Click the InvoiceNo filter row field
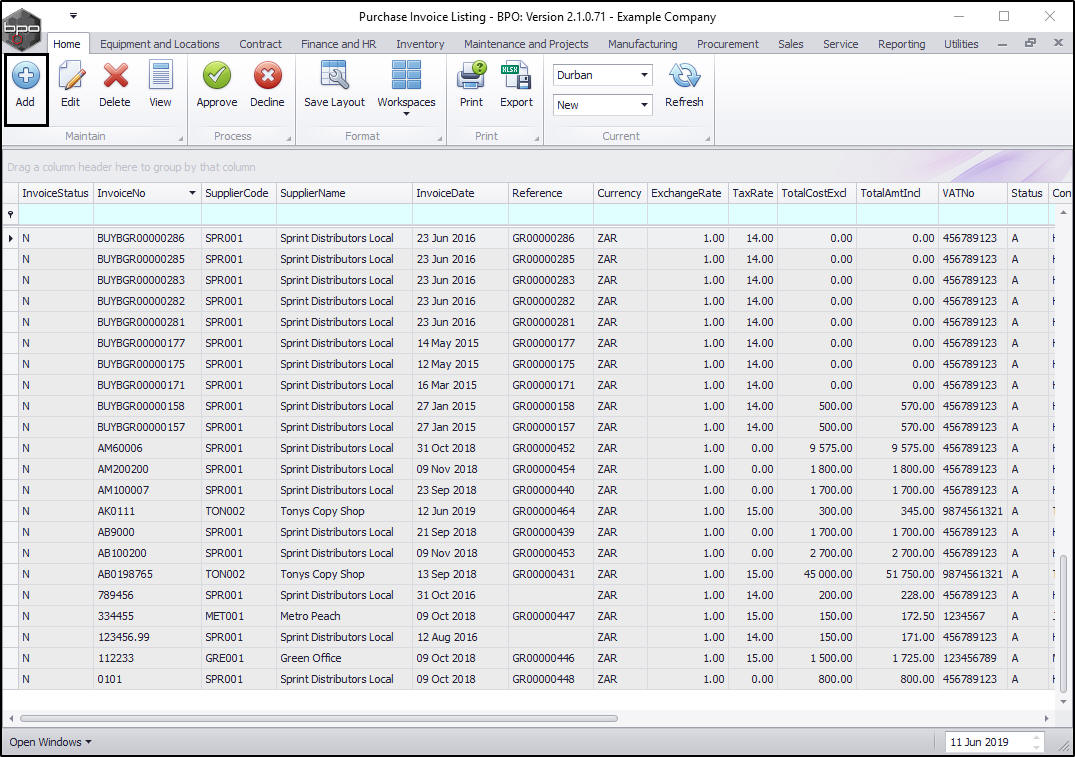The image size is (1075, 757). coord(147,214)
